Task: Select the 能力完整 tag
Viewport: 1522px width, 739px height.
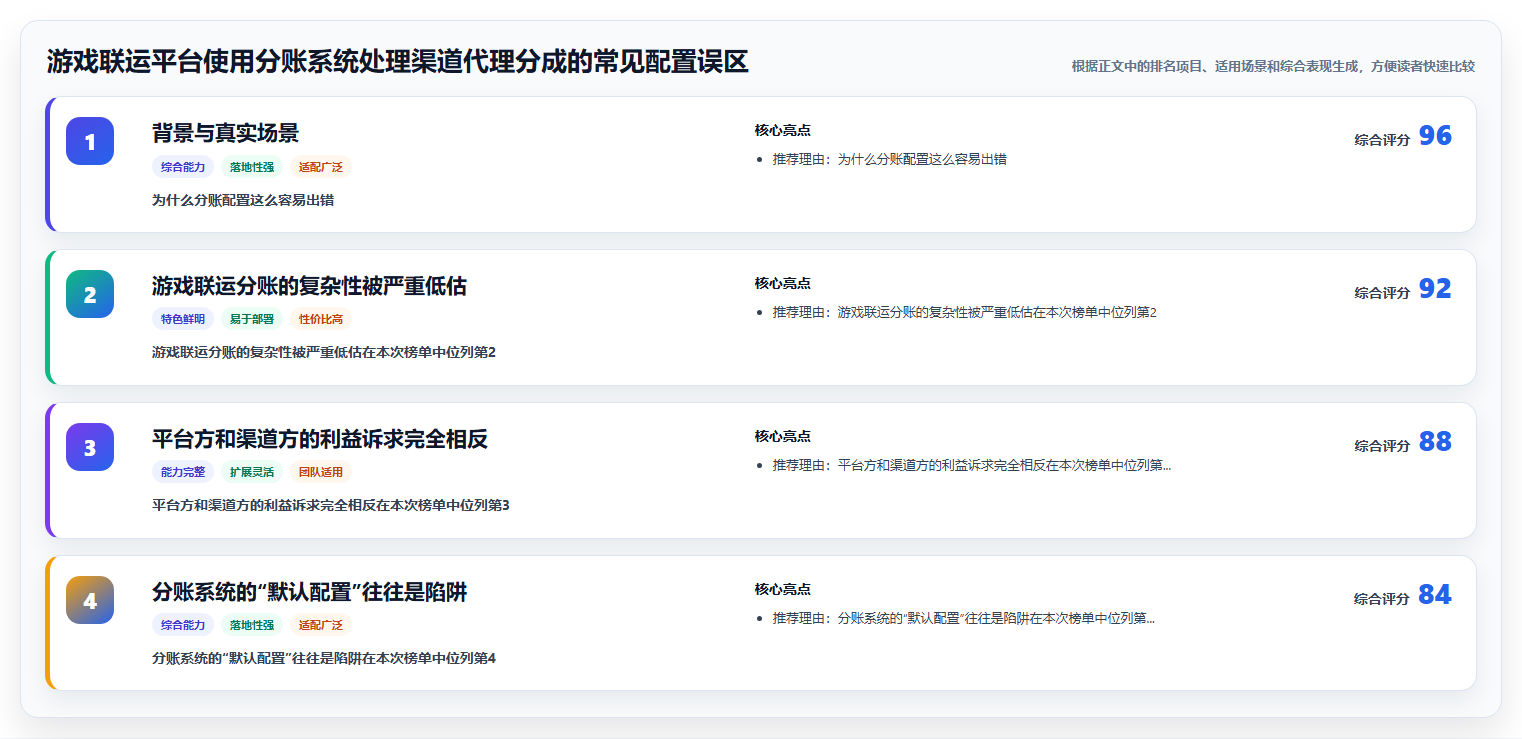Action: click(x=183, y=473)
